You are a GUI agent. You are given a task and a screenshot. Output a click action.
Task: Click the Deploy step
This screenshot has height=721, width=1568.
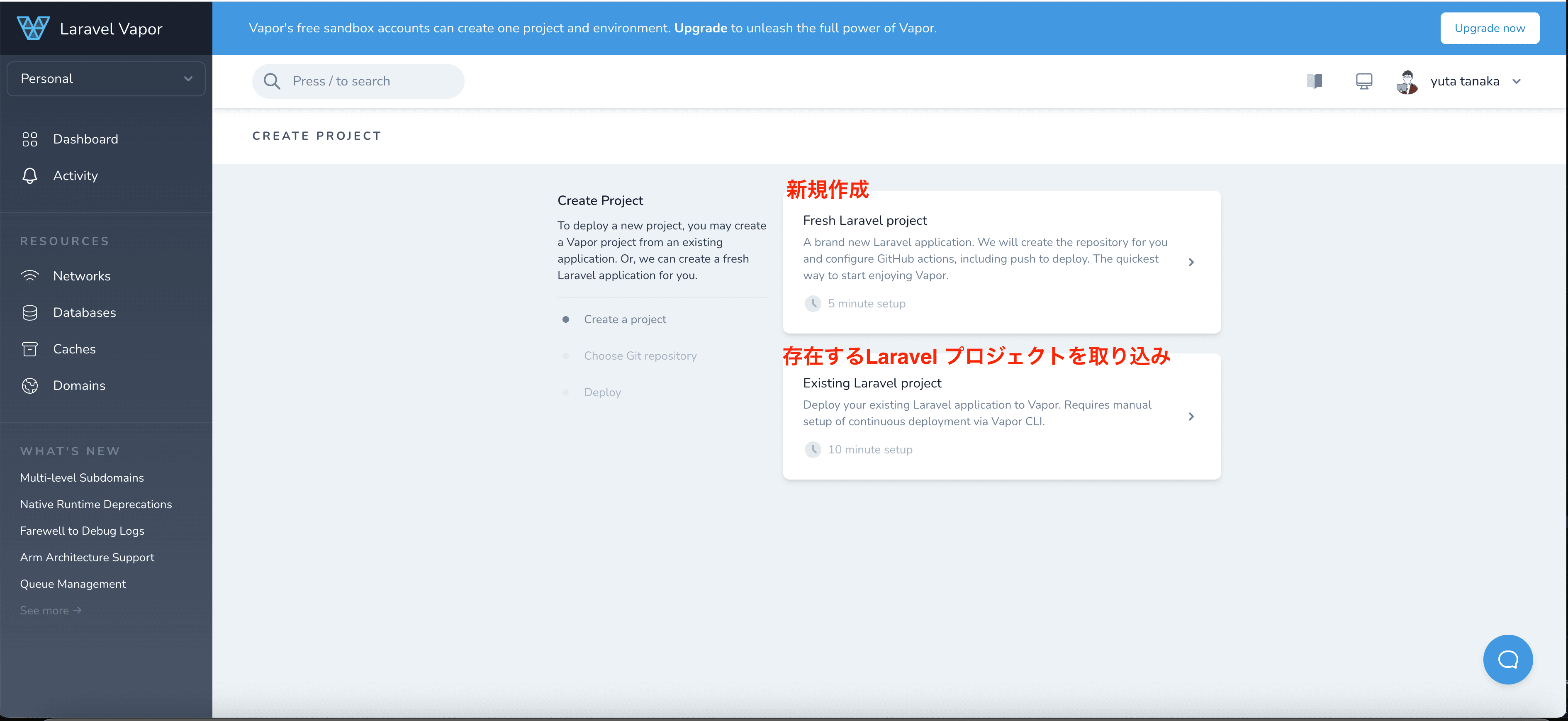[x=603, y=393]
